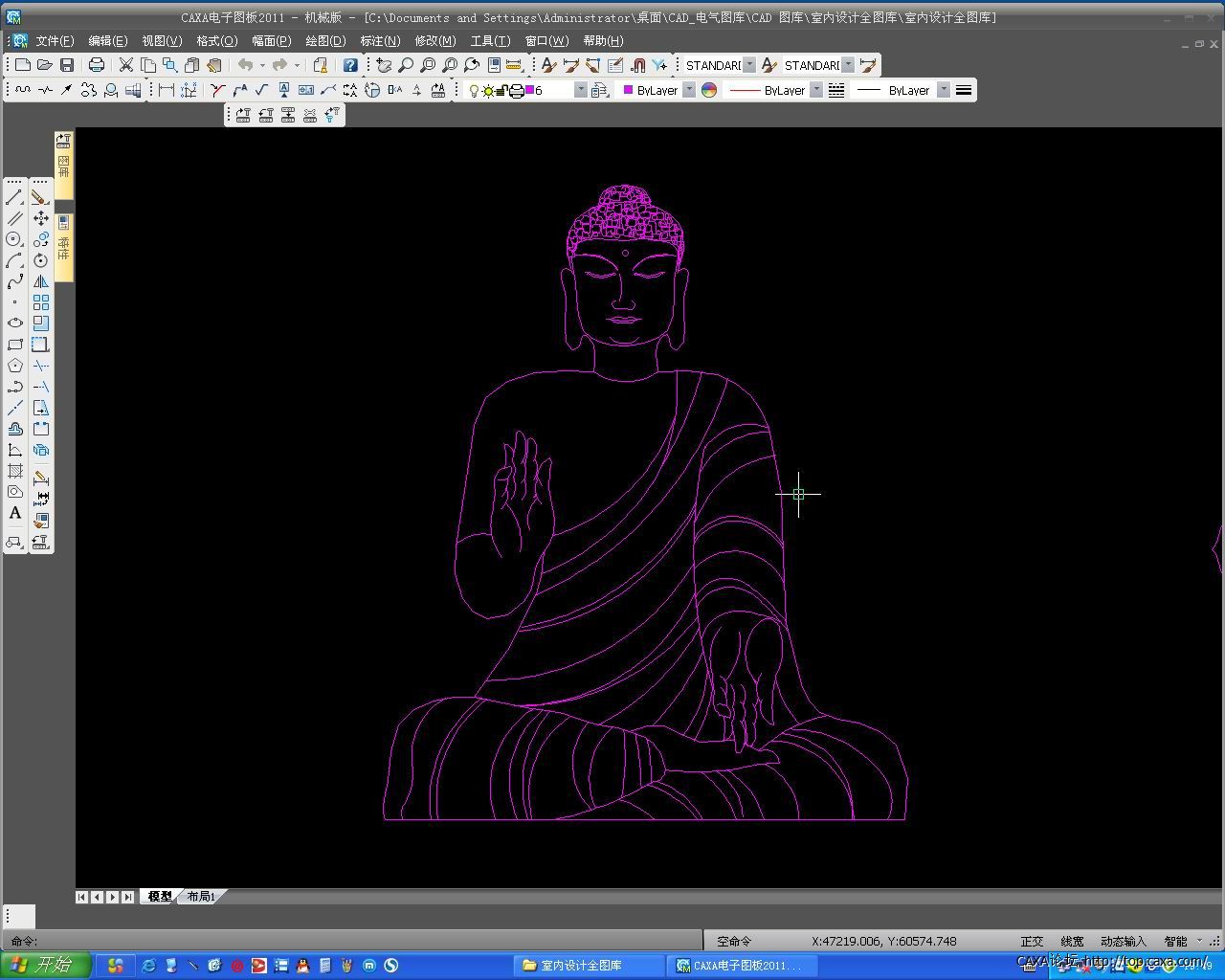Select the Circle drawing tool

[x=14, y=239]
